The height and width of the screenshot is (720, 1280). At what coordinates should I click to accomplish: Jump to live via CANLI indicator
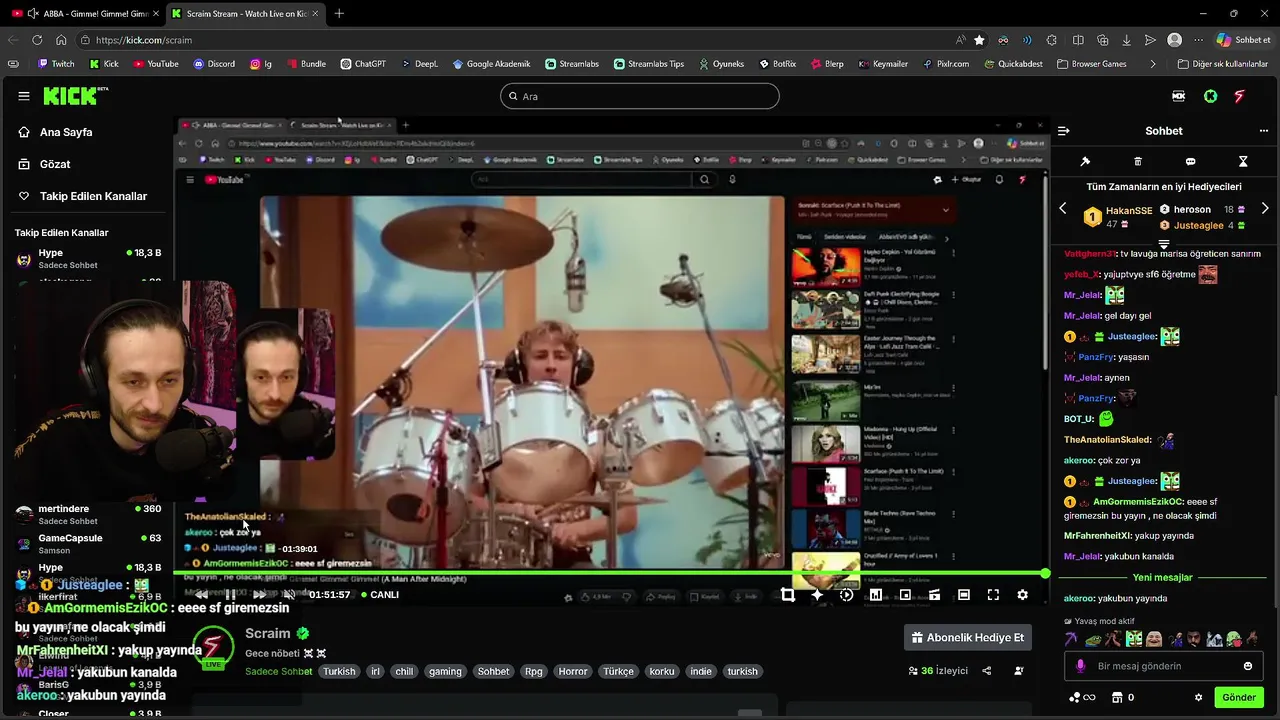pyautogui.click(x=379, y=595)
